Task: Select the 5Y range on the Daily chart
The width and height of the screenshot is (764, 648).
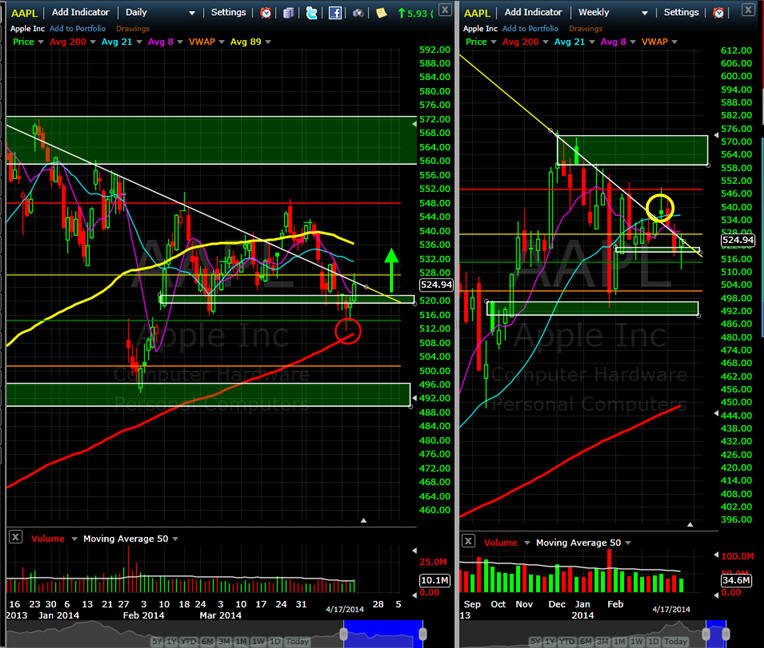Action: coord(158,641)
